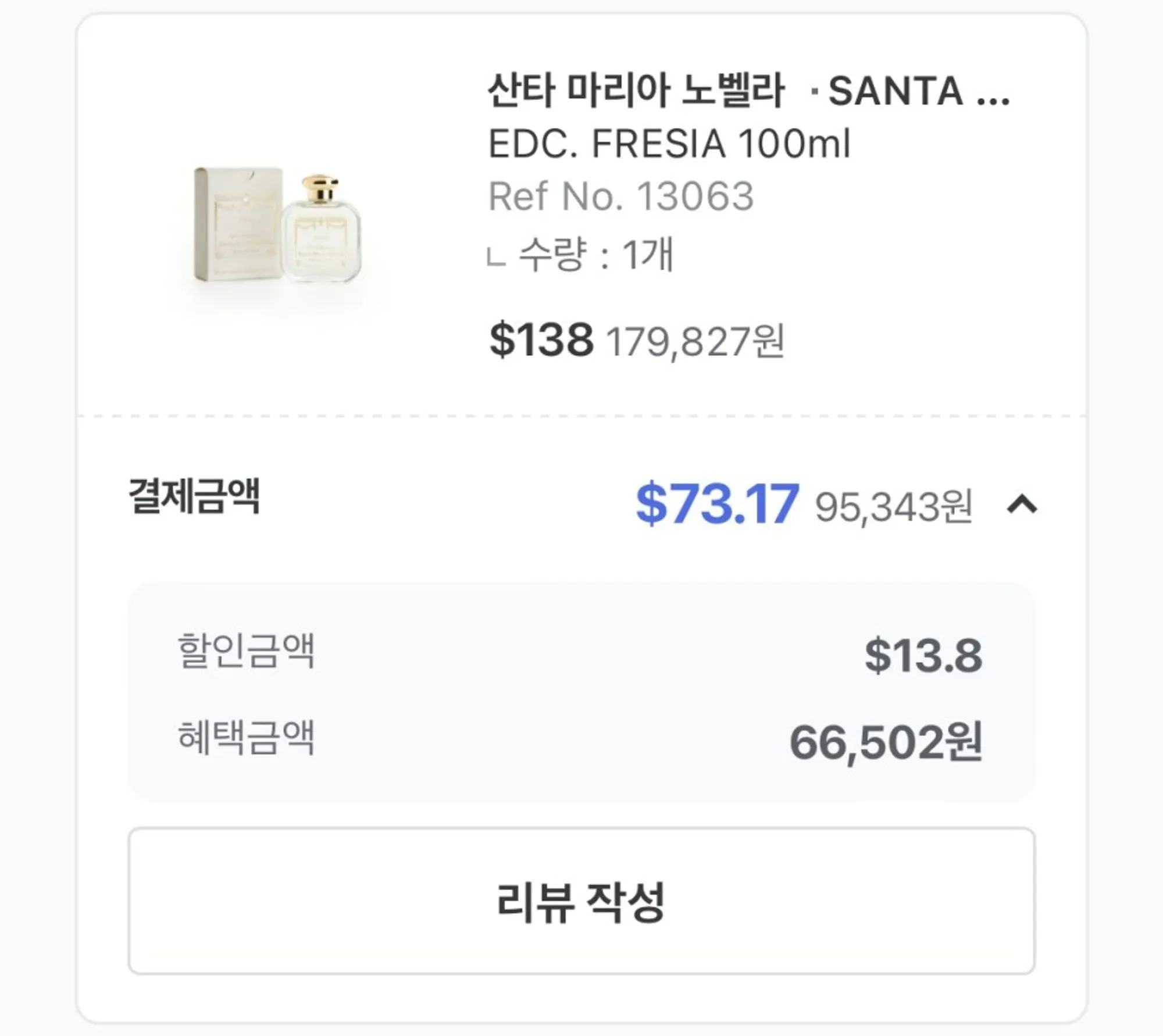Click the truncated SANTA ... brand text
Screen dimensions: 1163x1036
tap(918, 92)
